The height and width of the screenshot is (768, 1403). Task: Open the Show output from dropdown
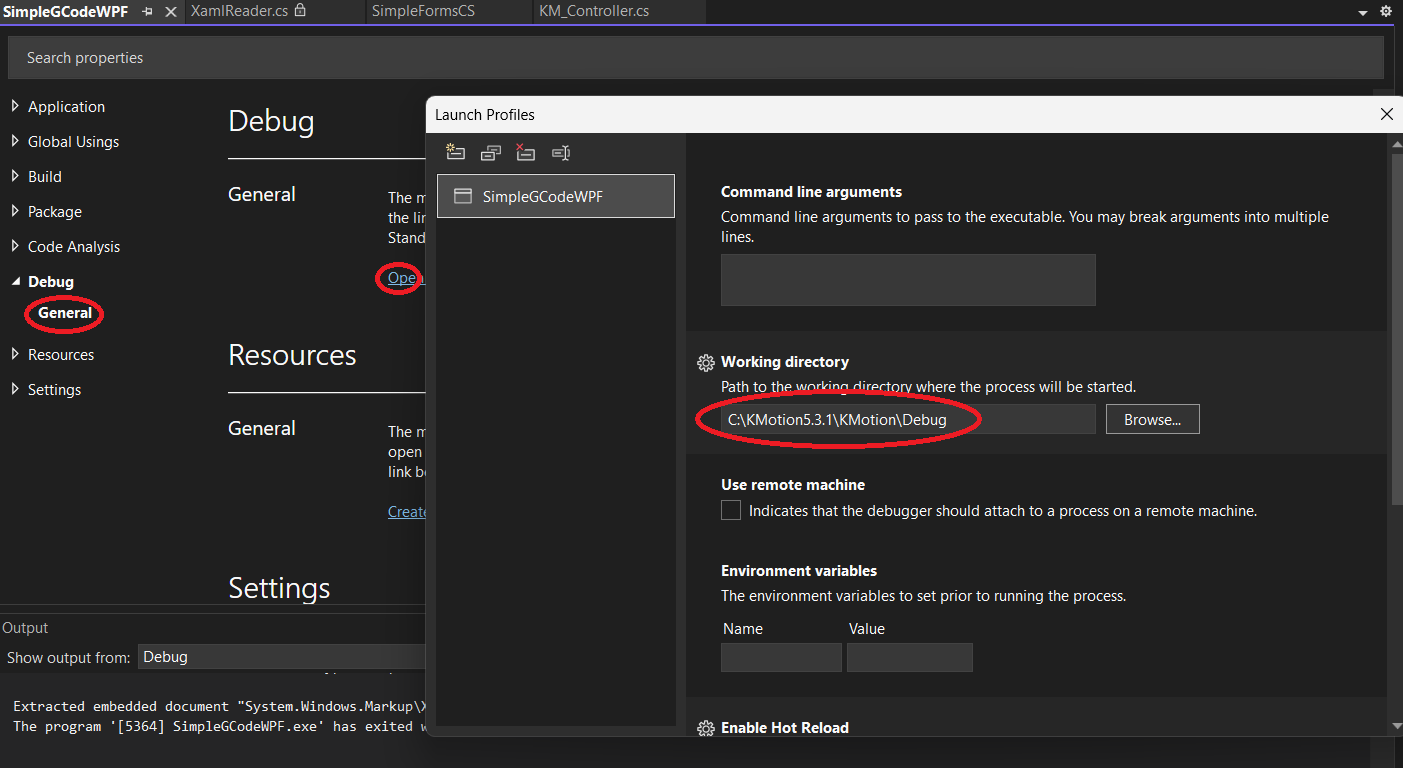[x=282, y=657]
